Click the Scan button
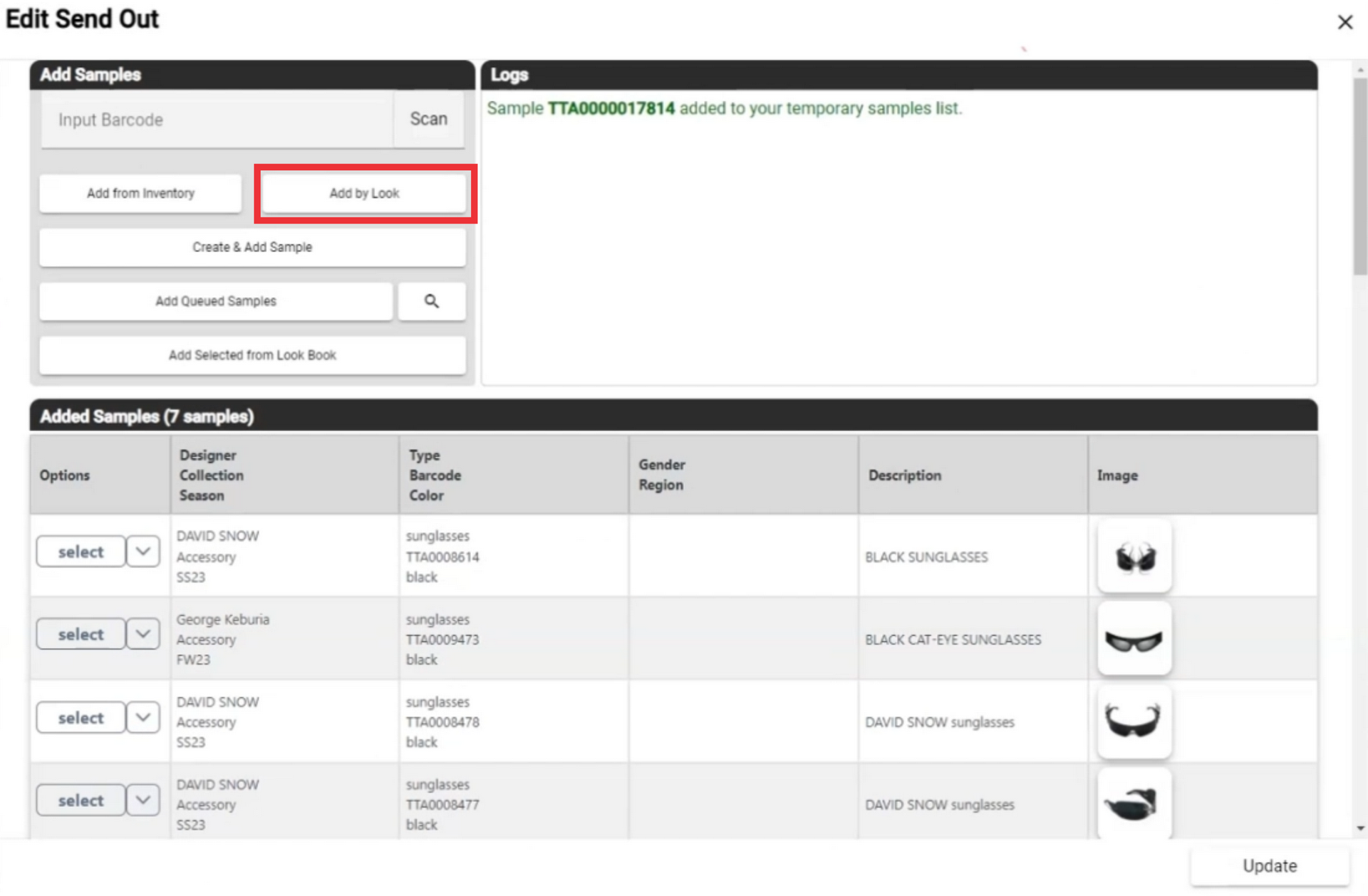Image resolution: width=1368 pixels, height=896 pixels. click(x=428, y=119)
